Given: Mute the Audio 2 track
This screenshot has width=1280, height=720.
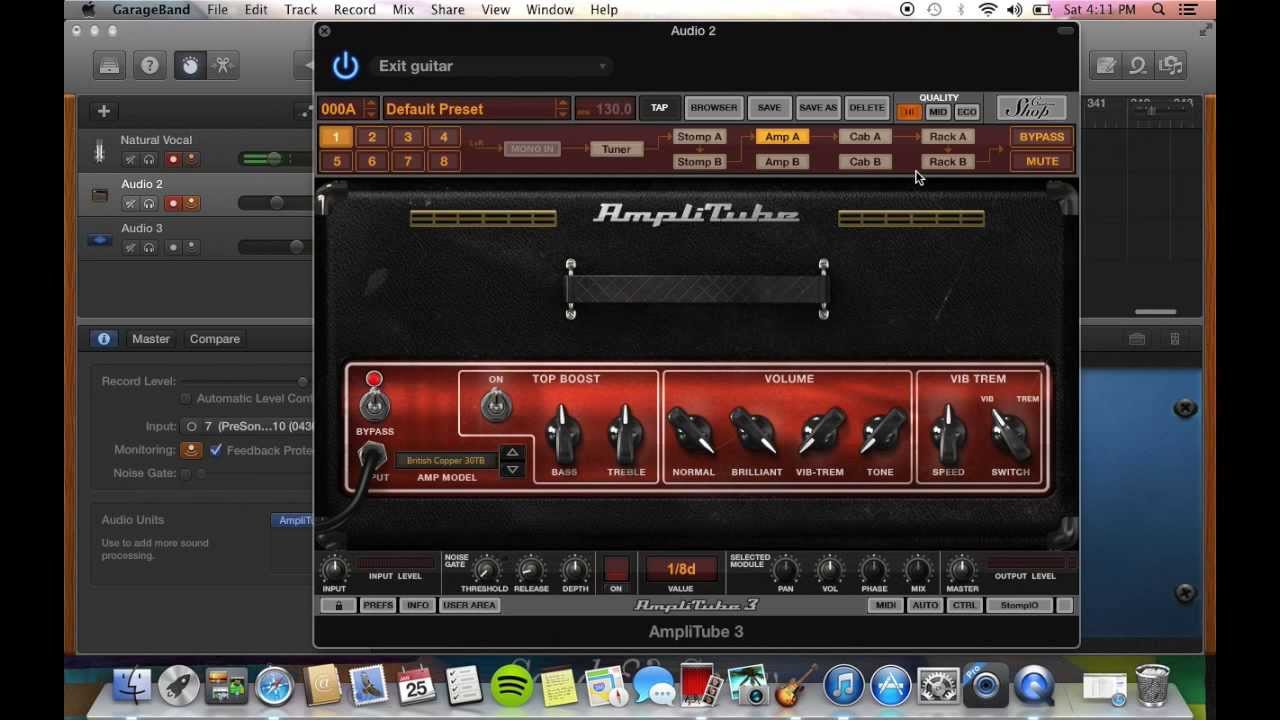Looking at the screenshot, I should click(x=130, y=204).
